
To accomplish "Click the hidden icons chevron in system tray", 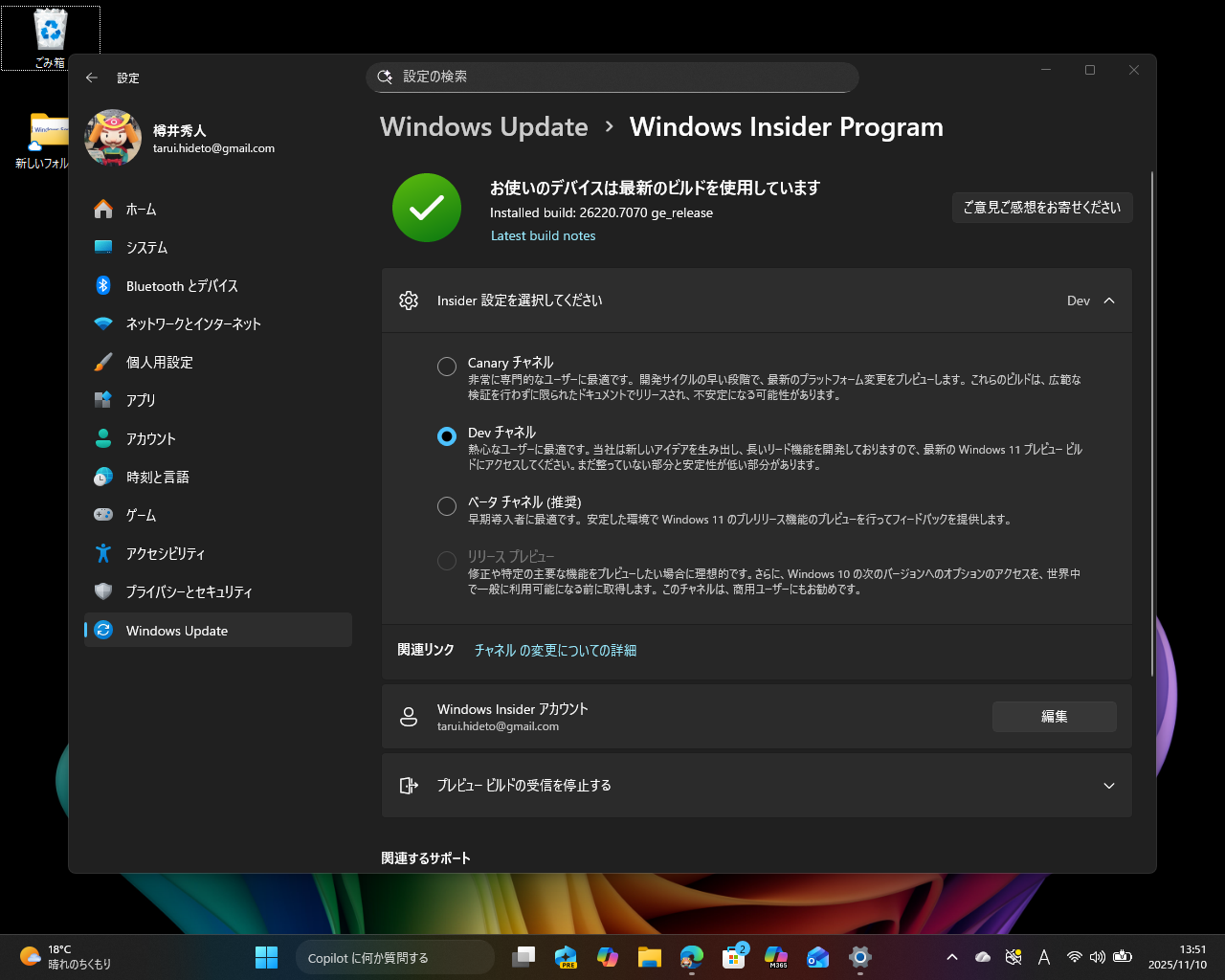I will 952,957.
